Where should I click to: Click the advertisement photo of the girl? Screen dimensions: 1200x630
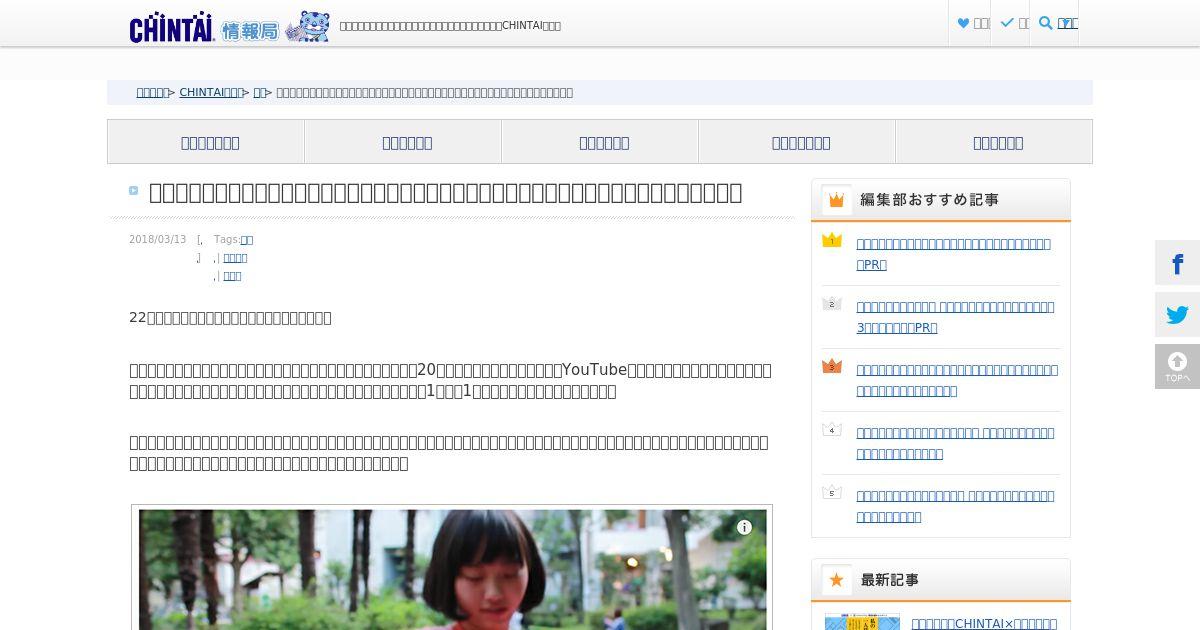(x=452, y=570)
